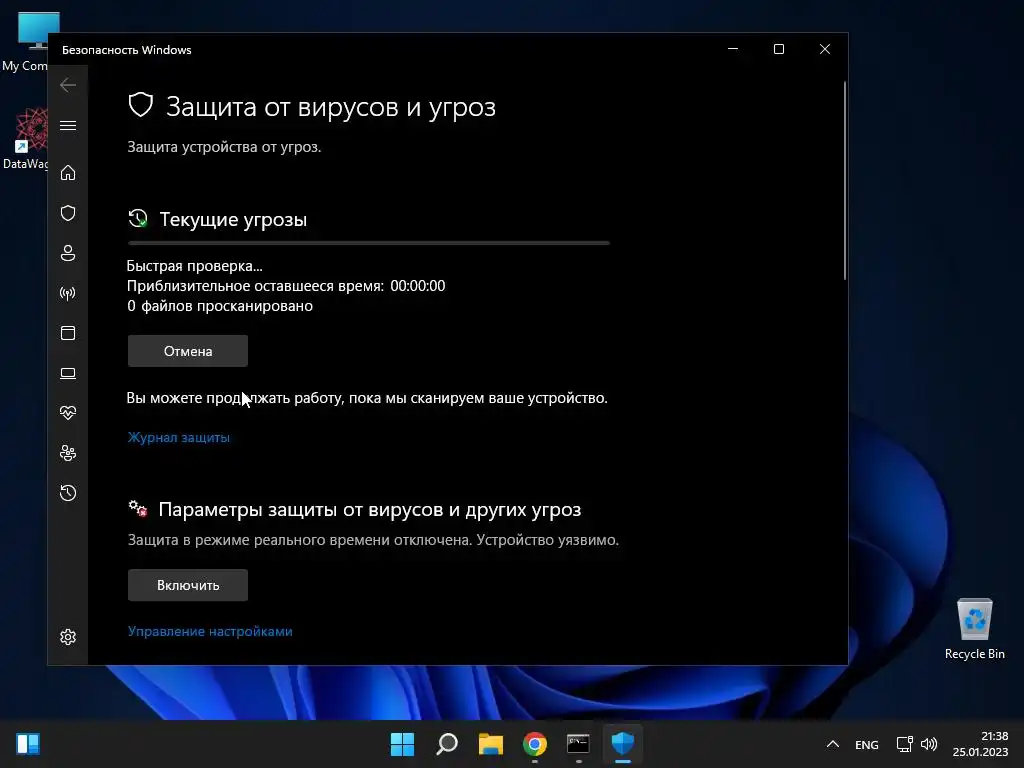Click Параметры защиты от вирусов heading
Viewport: 1024px width, 768px height.
pos(370,509)
